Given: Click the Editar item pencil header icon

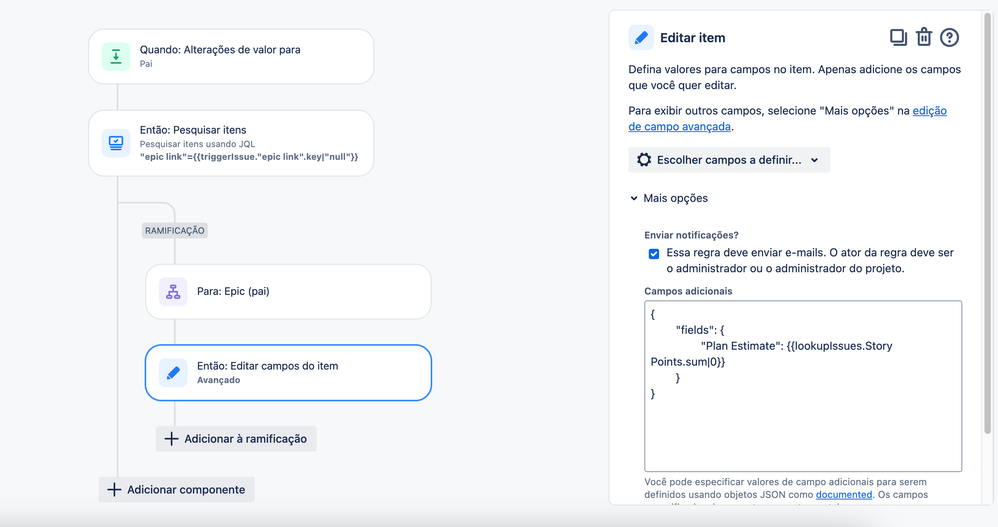Looking at the screenshot, I should [641, 38].
